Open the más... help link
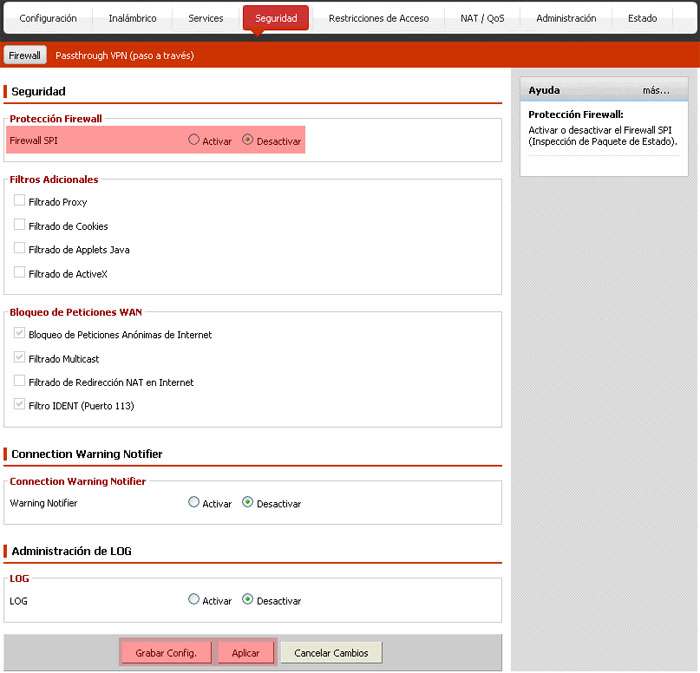 pyautogui.click(x=655, y=90)
